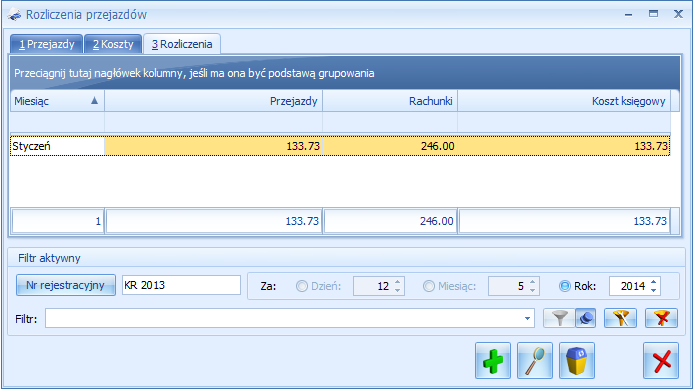Click the Rachunki column header
The width and height of the screenshot is (693, 389).
[390, 101]
